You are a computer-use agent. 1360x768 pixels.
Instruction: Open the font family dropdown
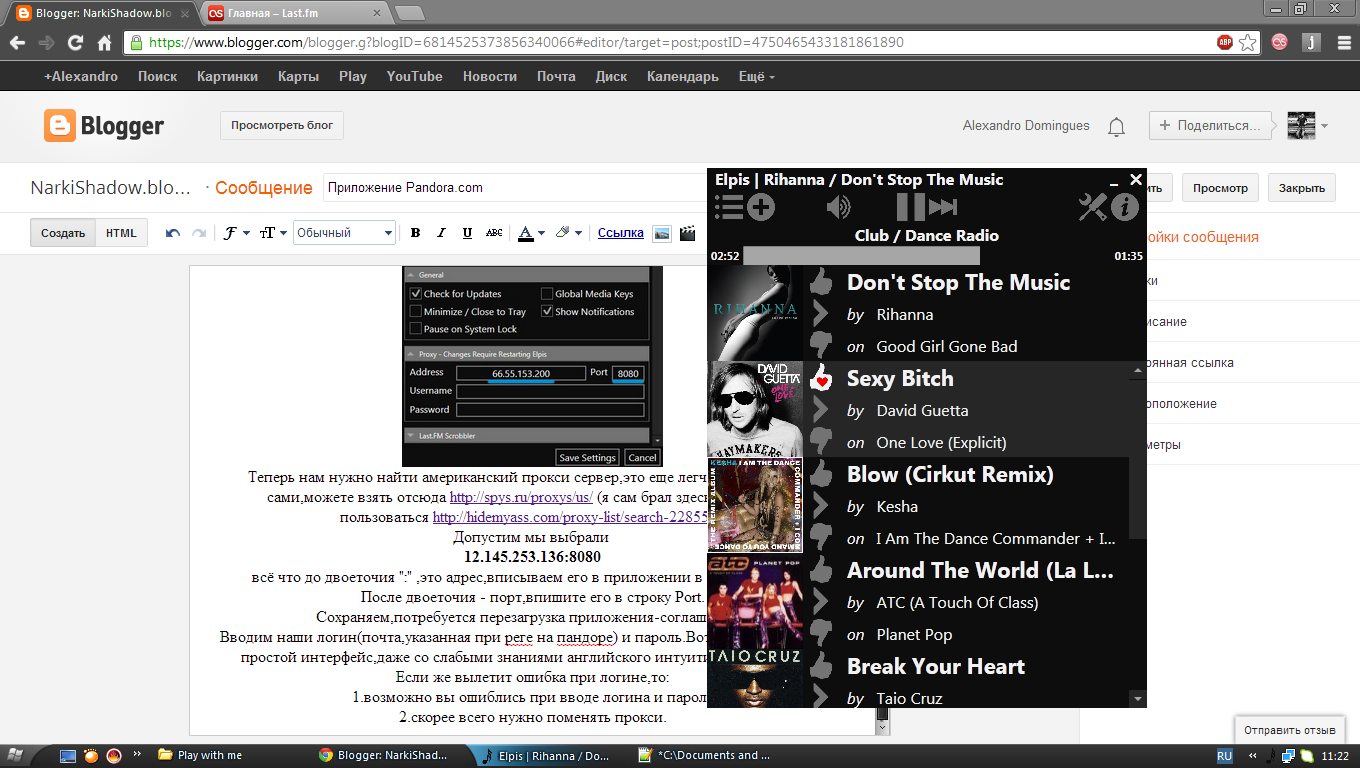pos(236,233)
